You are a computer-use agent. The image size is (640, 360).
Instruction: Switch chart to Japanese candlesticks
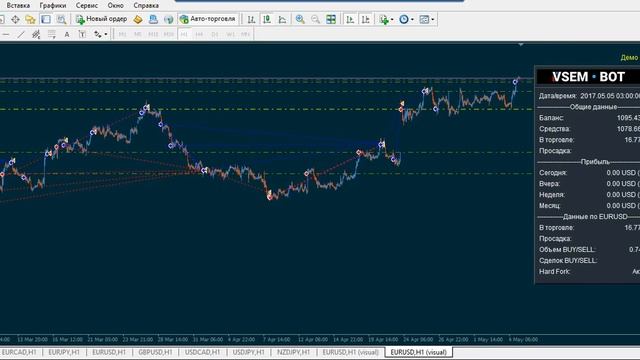(x=267, y=19)
